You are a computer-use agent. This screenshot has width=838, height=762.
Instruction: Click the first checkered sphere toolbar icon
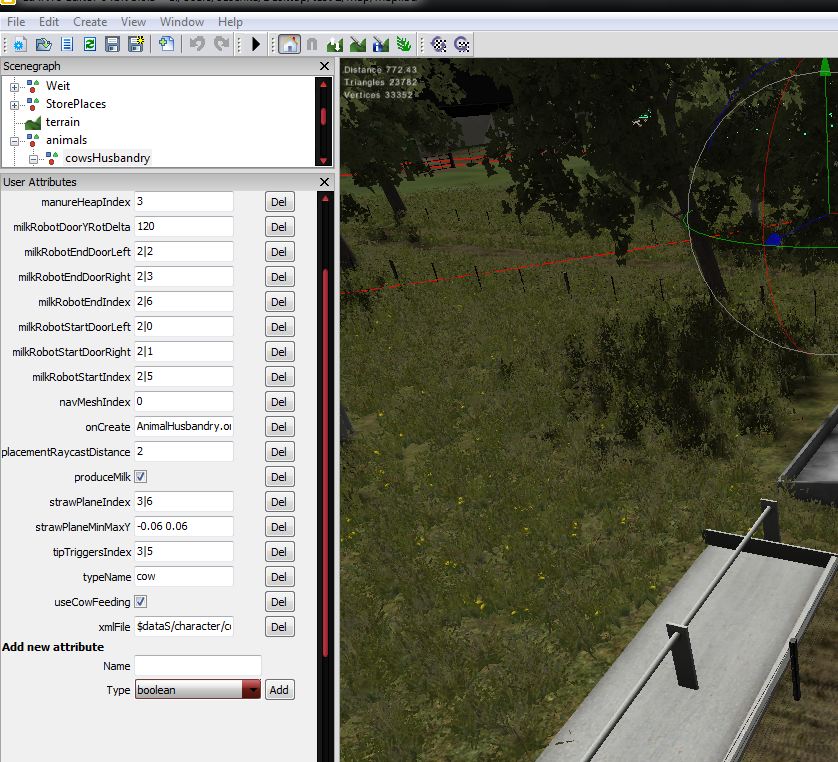pyautogui.click(x=438, y=44)
